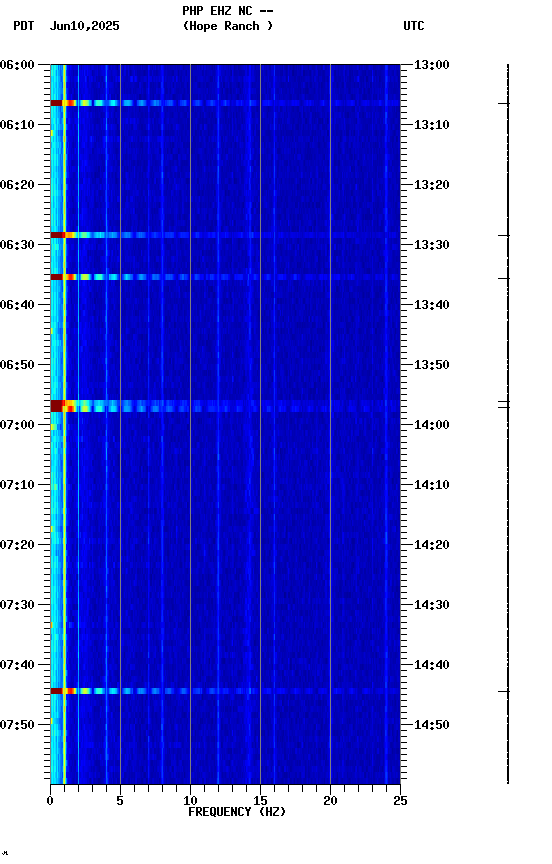Viewport: 552px width, 864px height.
Task: Click the 06:10 PDT time label
Action: tap(17, 125)
